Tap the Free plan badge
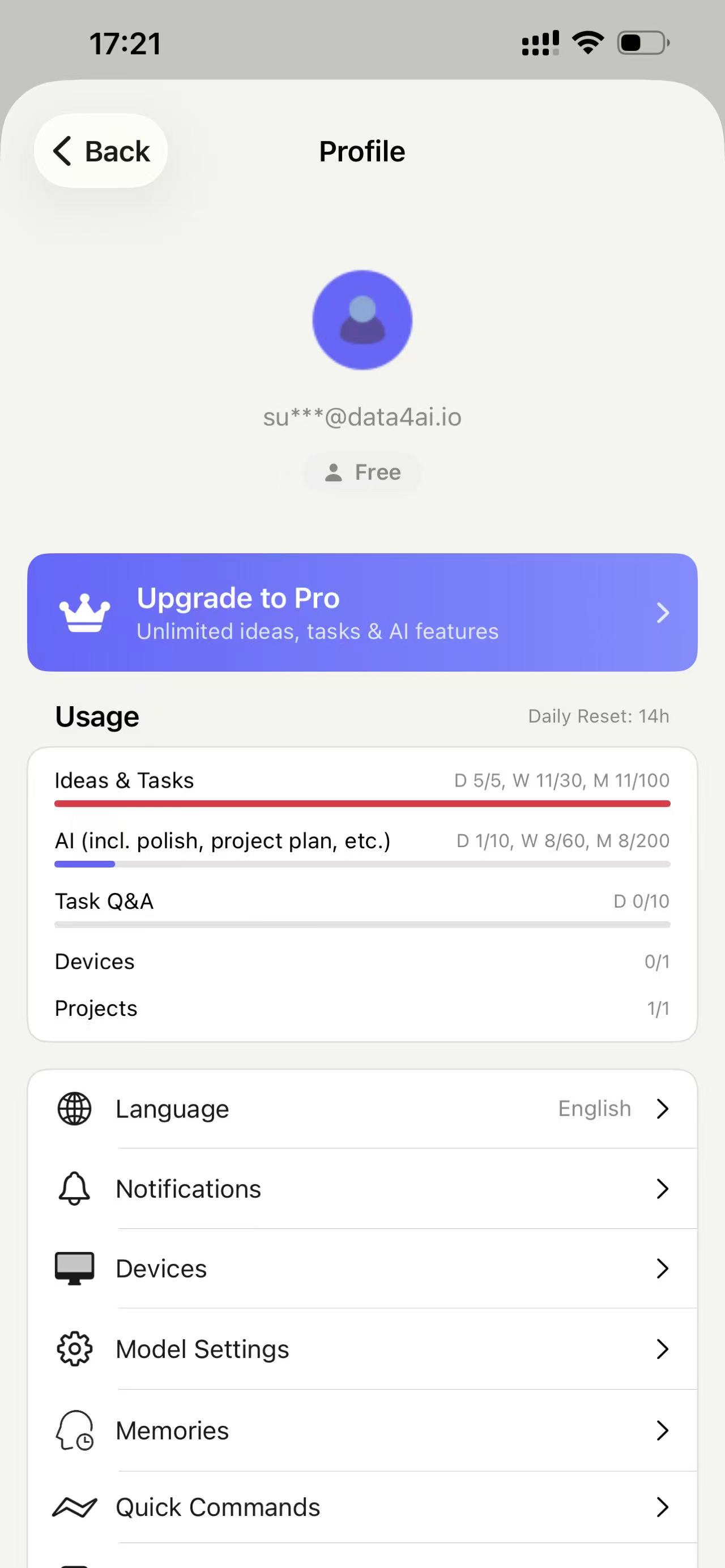The image size is (725, 1568). pos(362,472)
